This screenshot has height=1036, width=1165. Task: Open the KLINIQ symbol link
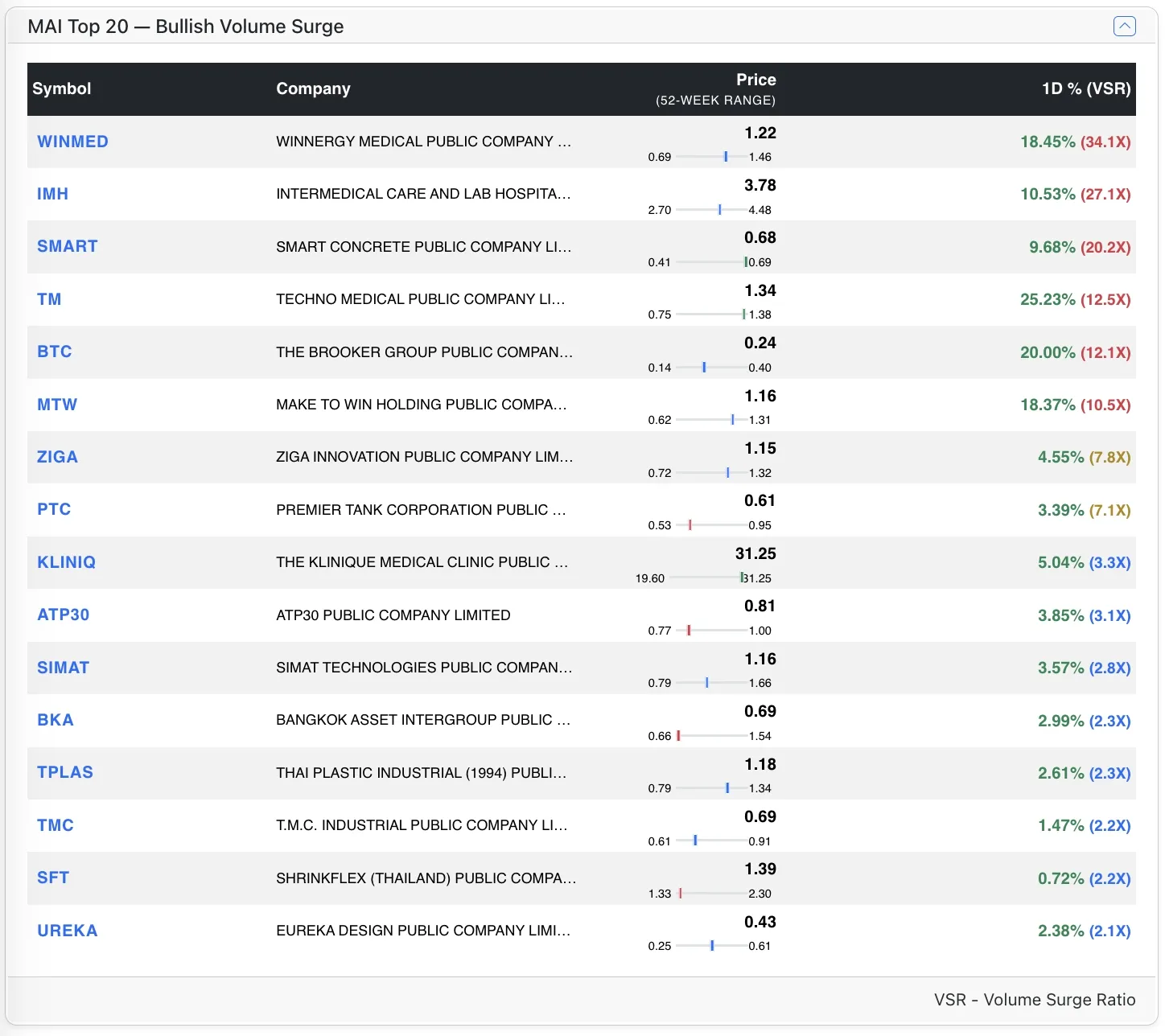66,562
